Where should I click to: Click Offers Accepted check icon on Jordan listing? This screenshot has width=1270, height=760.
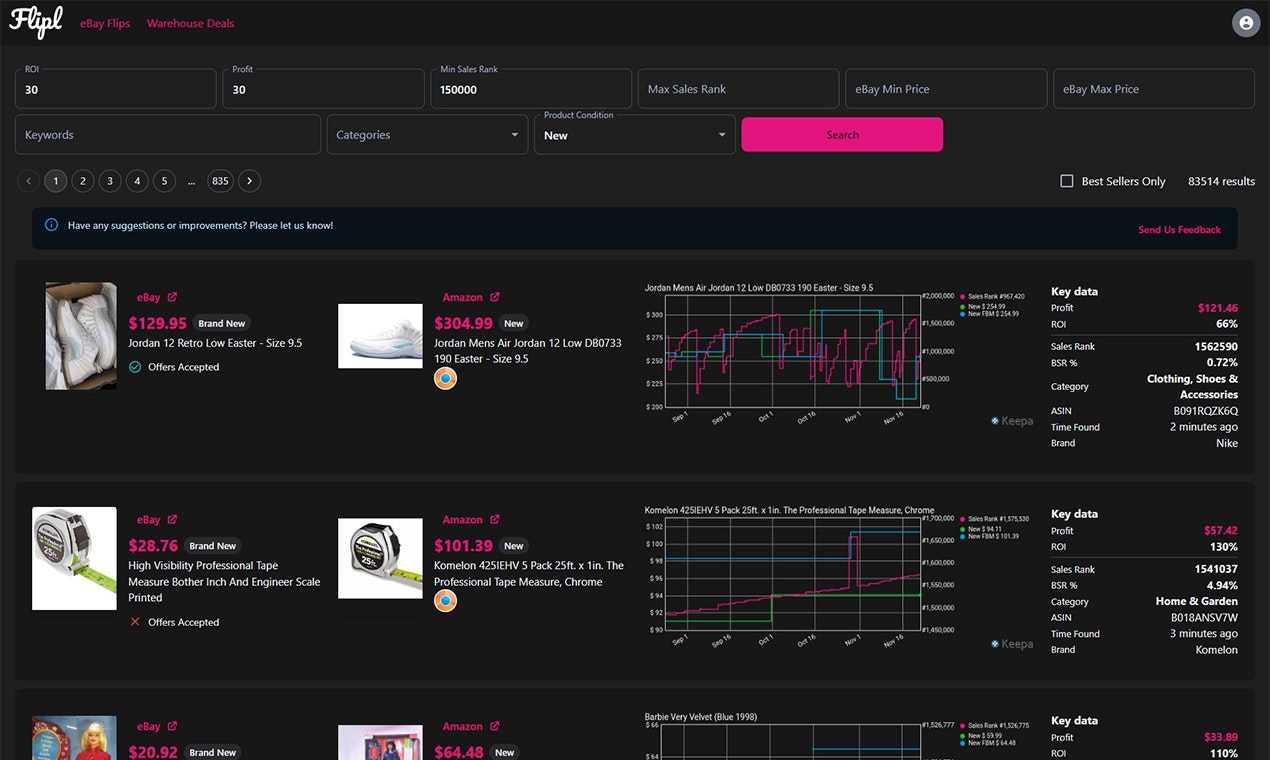click(x=135, y=367)
